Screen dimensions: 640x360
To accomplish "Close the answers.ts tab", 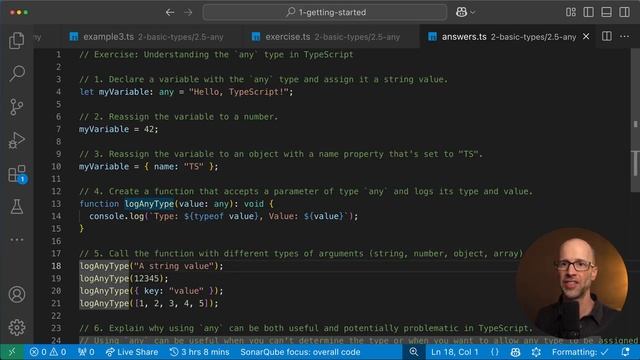I will (x=586, y=37).
